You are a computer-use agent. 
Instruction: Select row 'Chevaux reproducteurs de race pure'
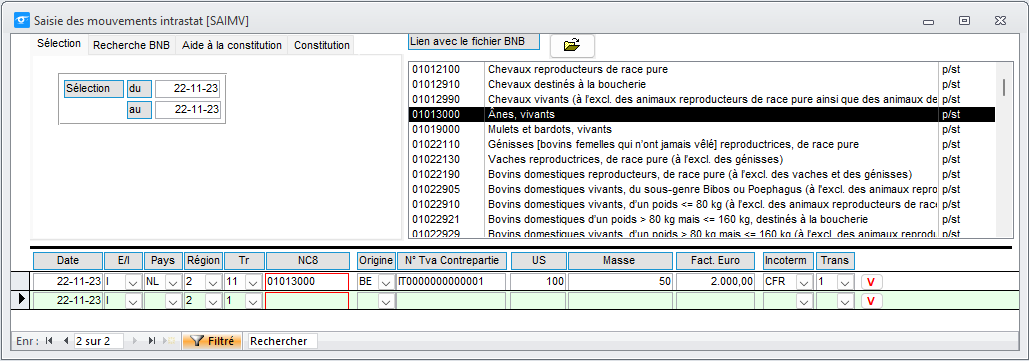[702, 69]
